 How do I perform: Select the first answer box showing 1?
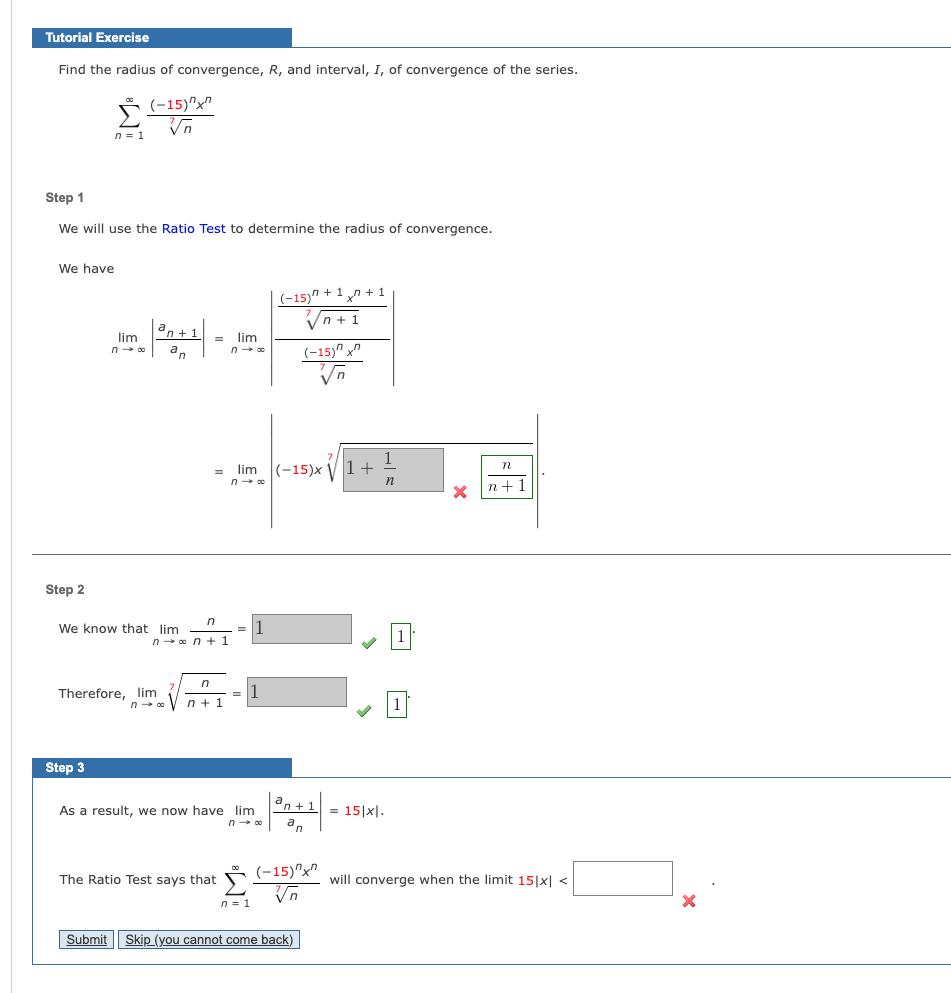point(302,628)
